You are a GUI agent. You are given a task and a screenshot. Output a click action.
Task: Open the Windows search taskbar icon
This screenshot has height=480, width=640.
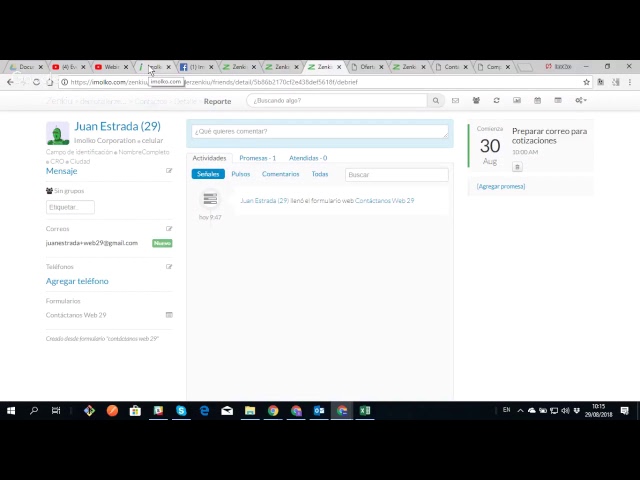[x=34, y=411]
